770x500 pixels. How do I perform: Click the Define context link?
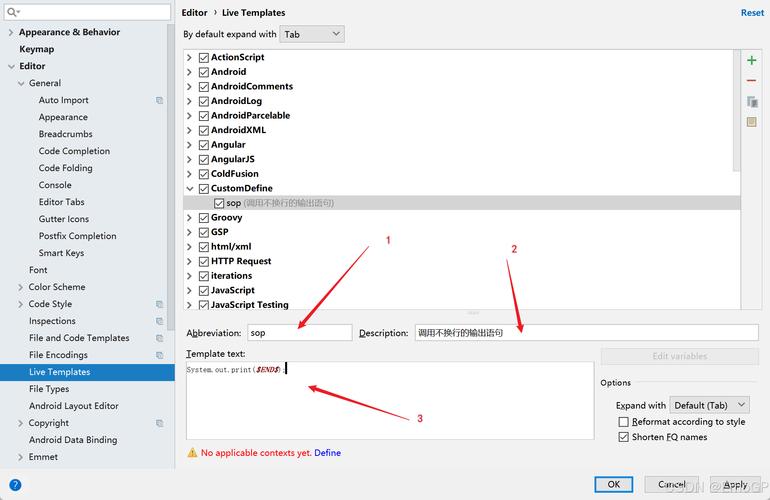point(327,453)
